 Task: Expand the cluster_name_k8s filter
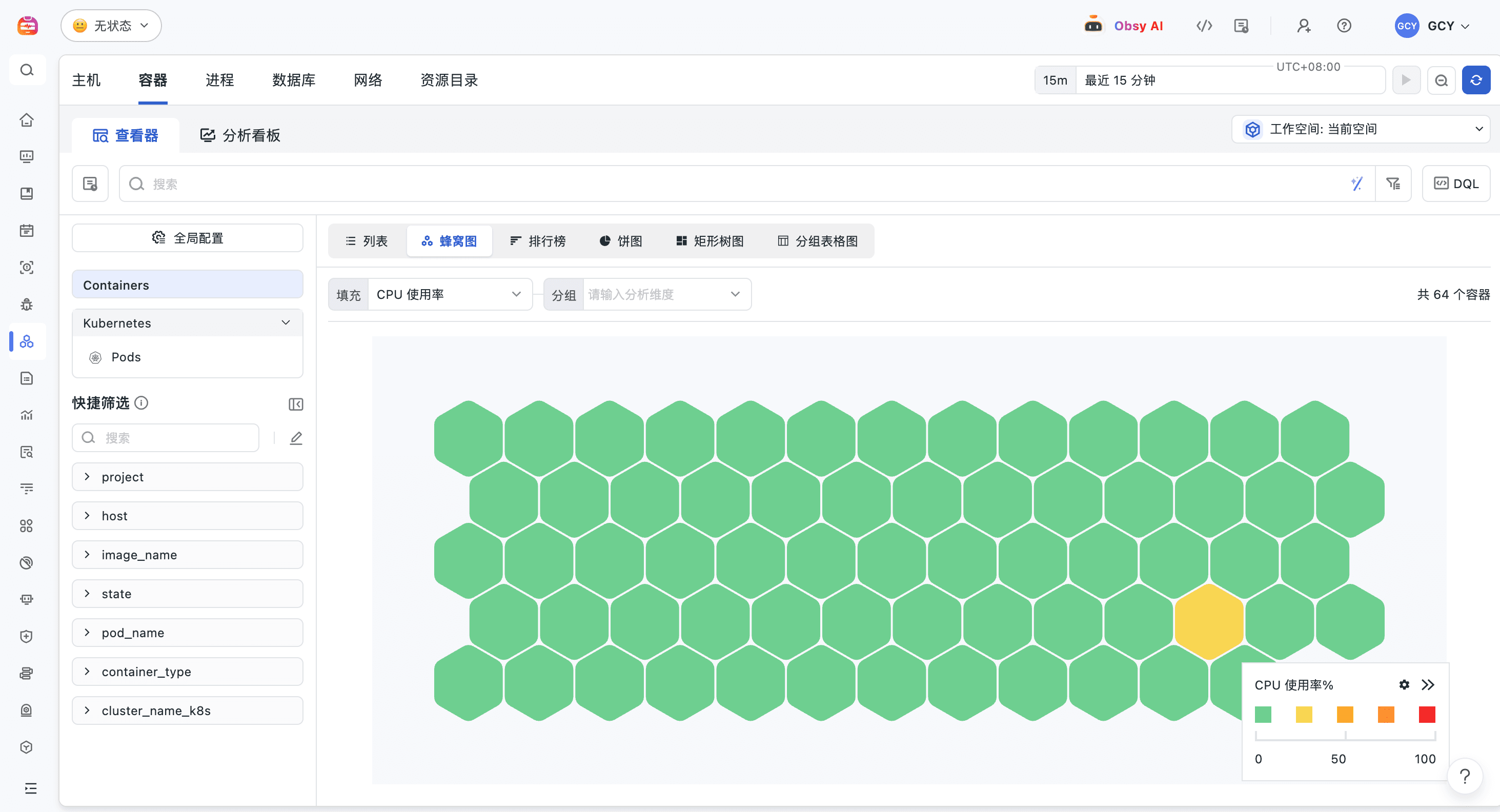click(x=188, y=710)
